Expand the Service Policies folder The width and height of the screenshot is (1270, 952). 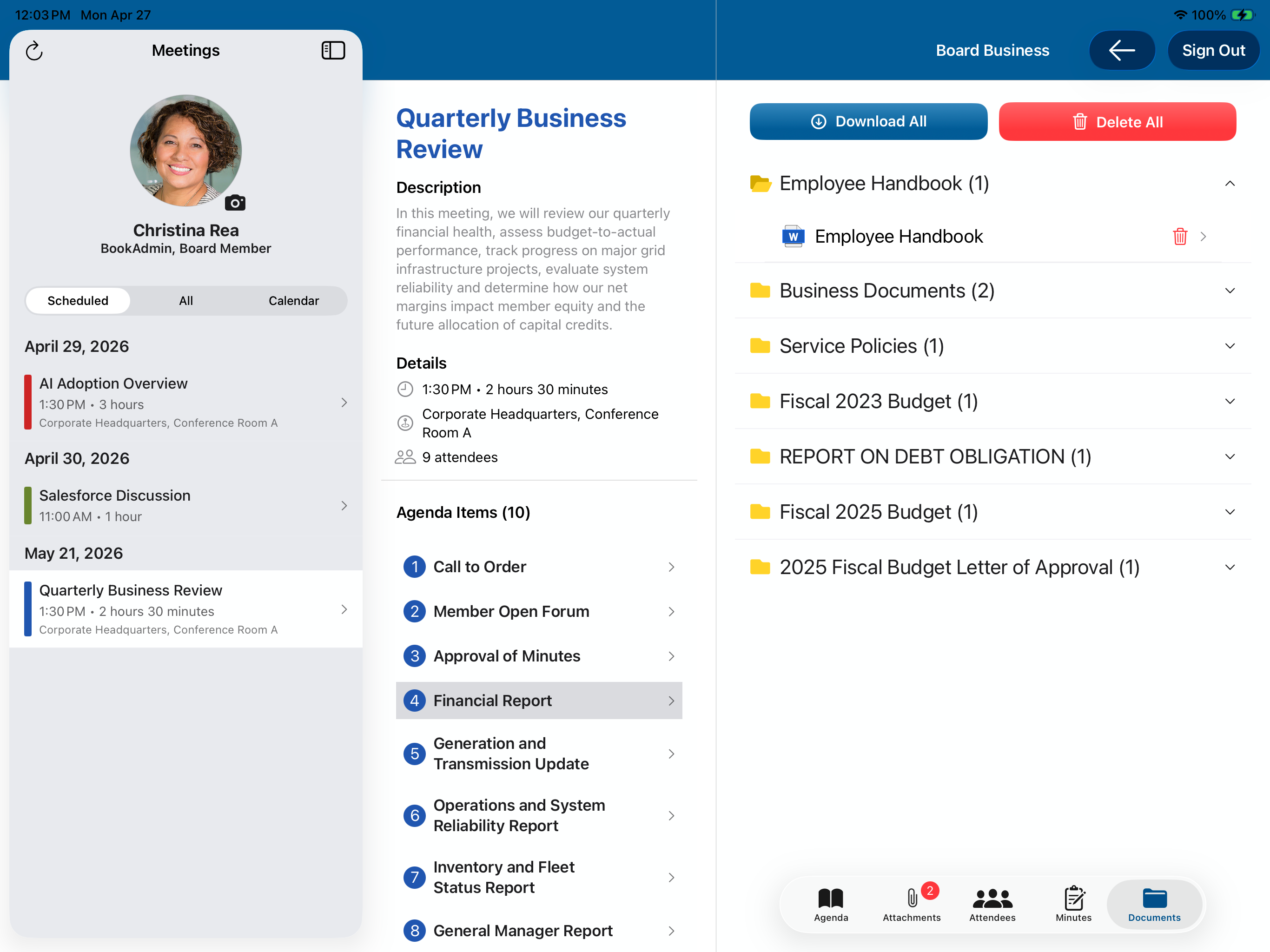(1230, 346)
